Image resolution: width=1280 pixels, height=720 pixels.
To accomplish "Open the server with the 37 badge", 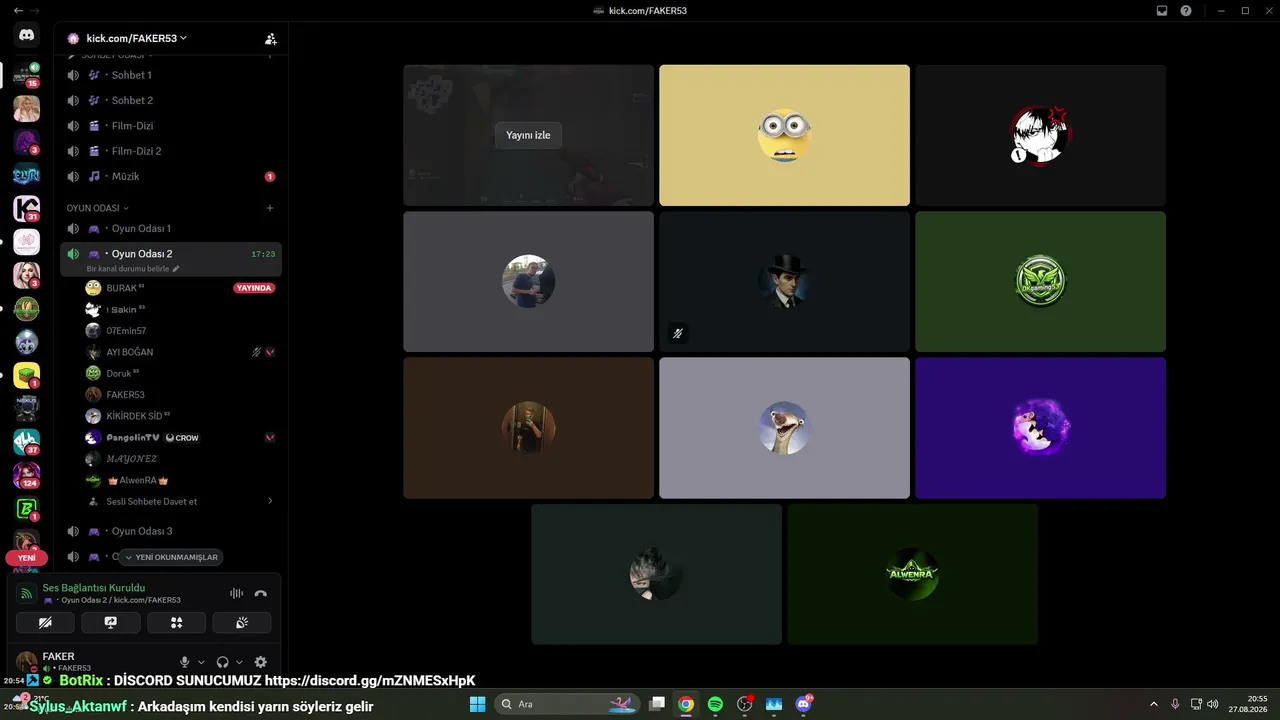I will coord(27,442).
